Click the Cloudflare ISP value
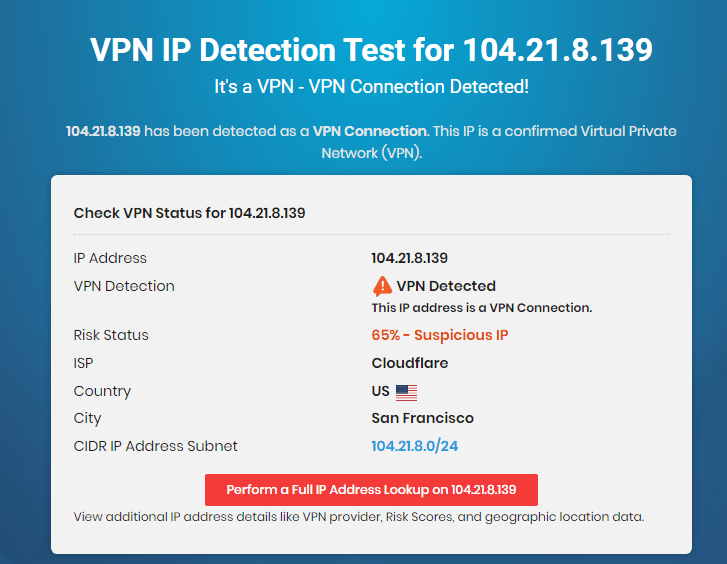 410,363
